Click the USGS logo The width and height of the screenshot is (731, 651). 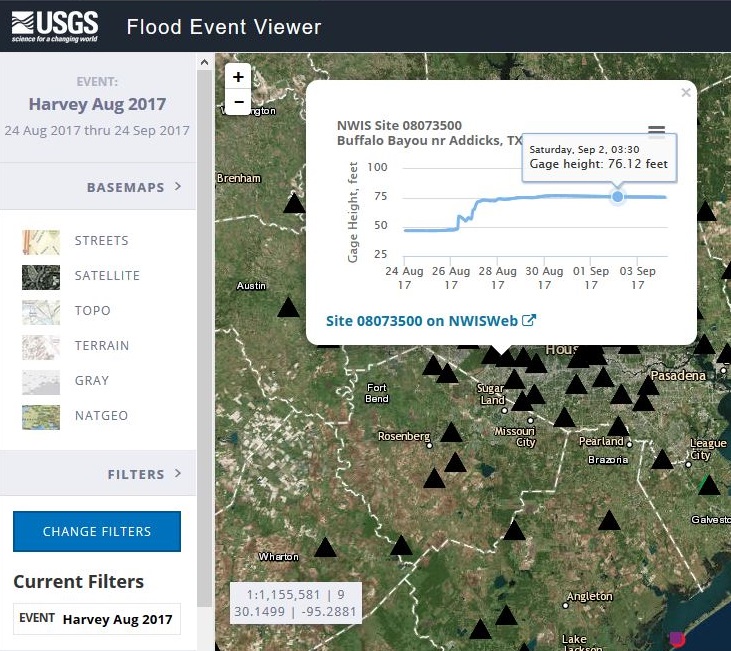pyautogui.click(x=55, y=26)
